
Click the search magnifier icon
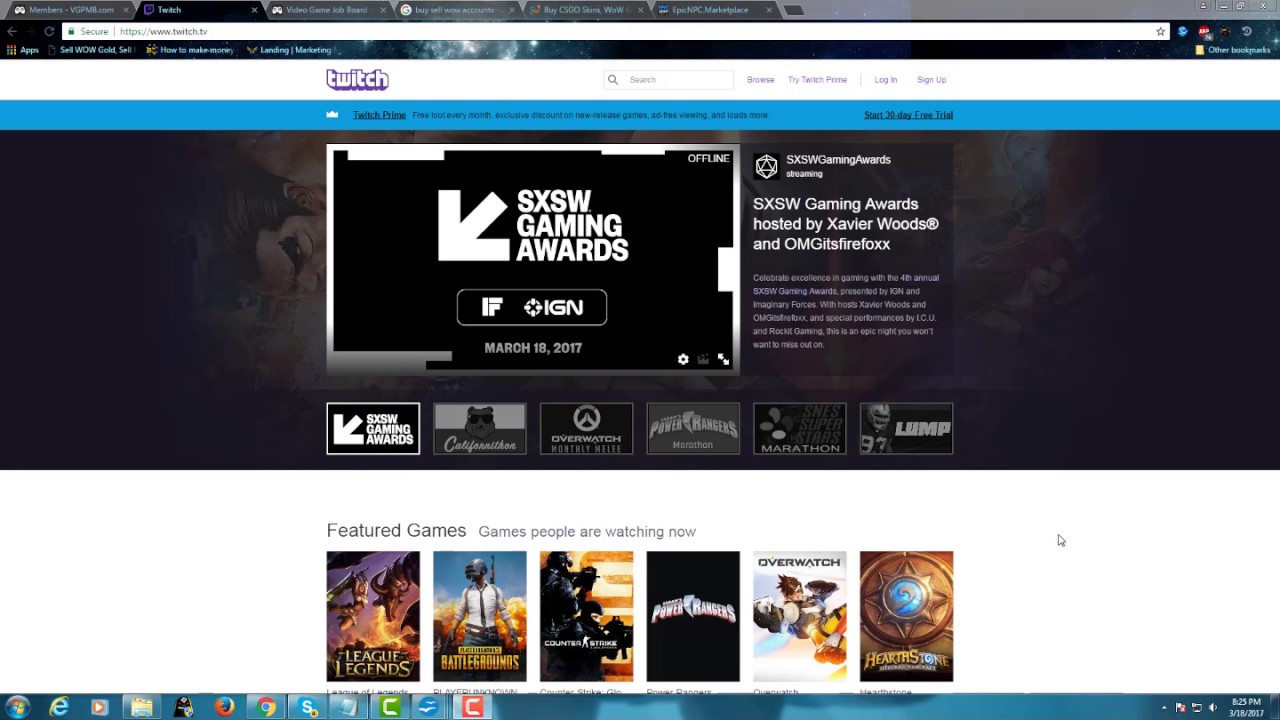tap(613, 80)
